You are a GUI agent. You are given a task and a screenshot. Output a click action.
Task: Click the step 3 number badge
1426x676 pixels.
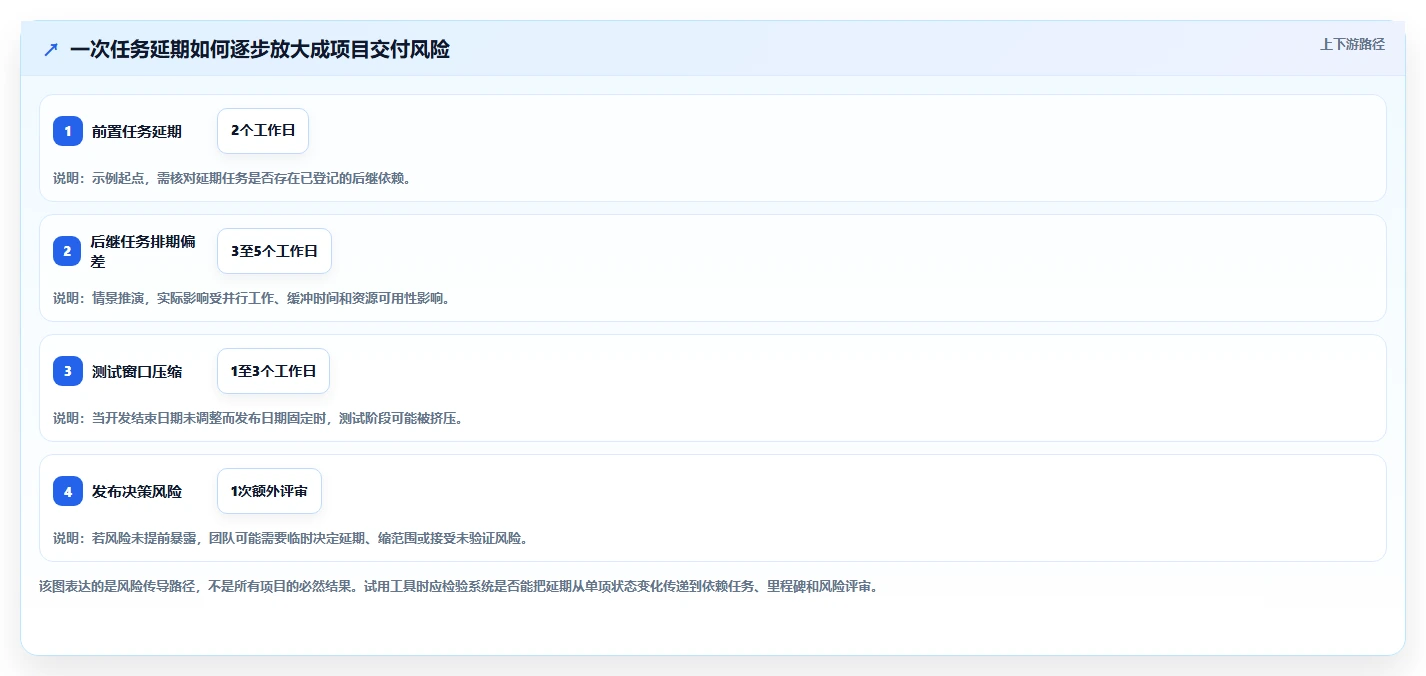pyautogui.click(x=68, y=371)
